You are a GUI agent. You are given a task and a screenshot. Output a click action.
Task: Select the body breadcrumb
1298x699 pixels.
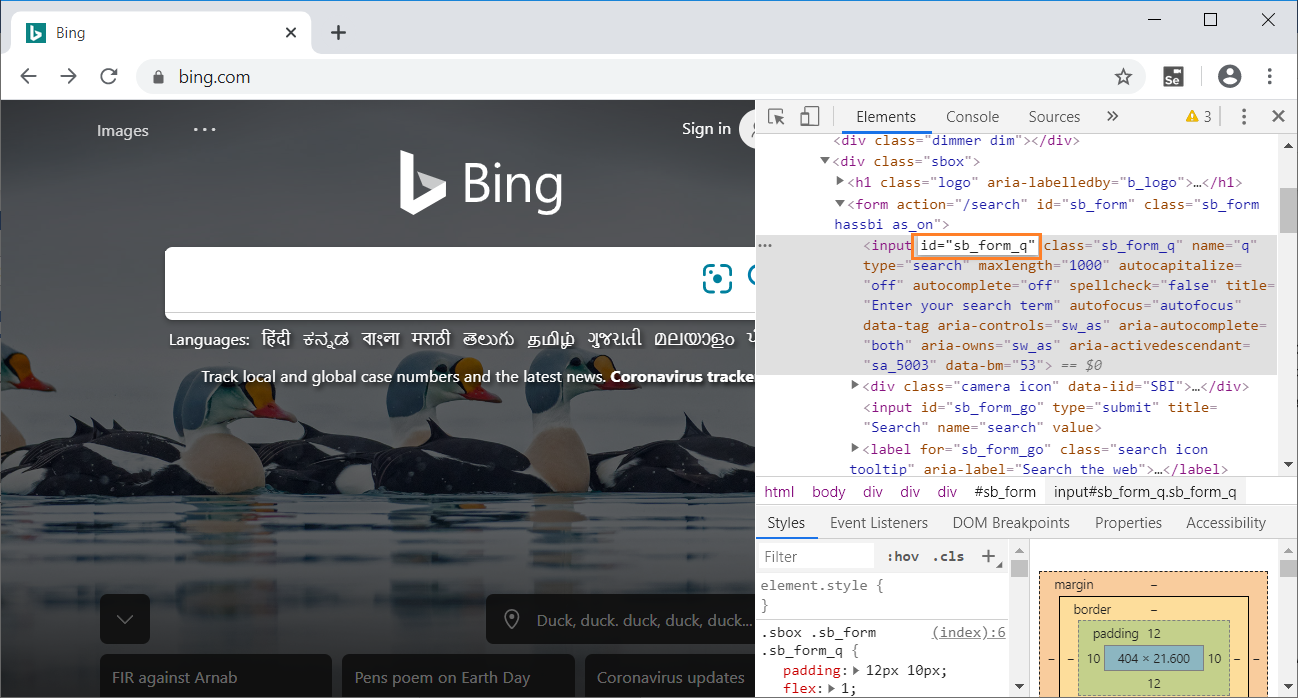tap(828, 492)
